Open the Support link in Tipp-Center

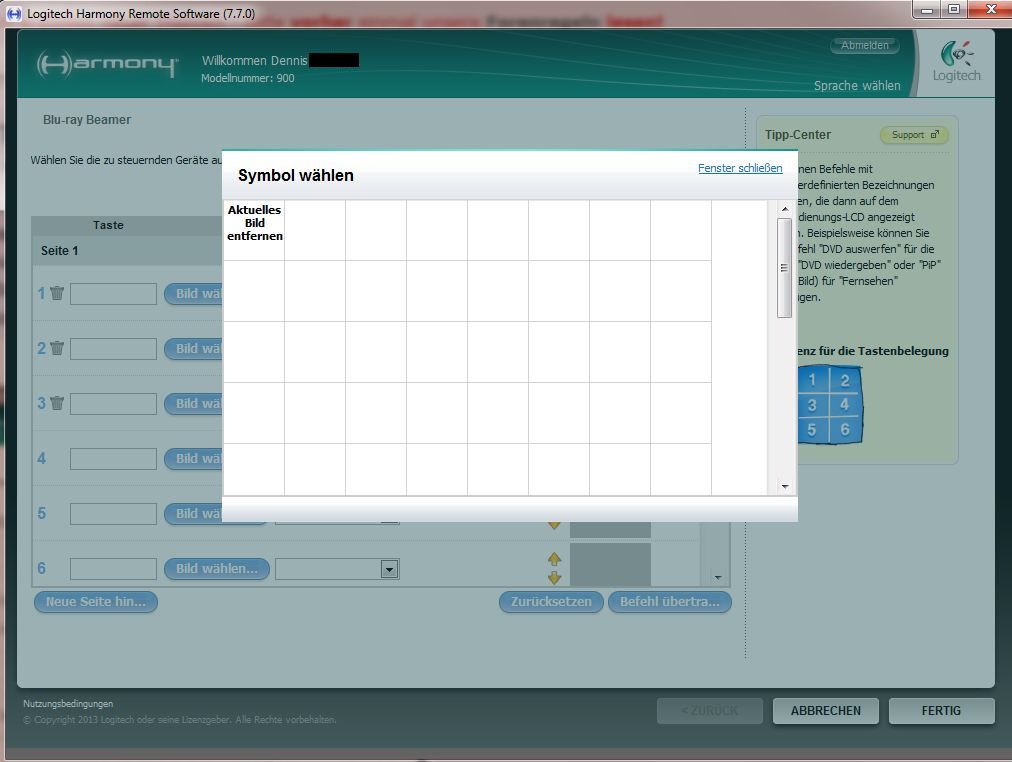click(x=915, y=135)
